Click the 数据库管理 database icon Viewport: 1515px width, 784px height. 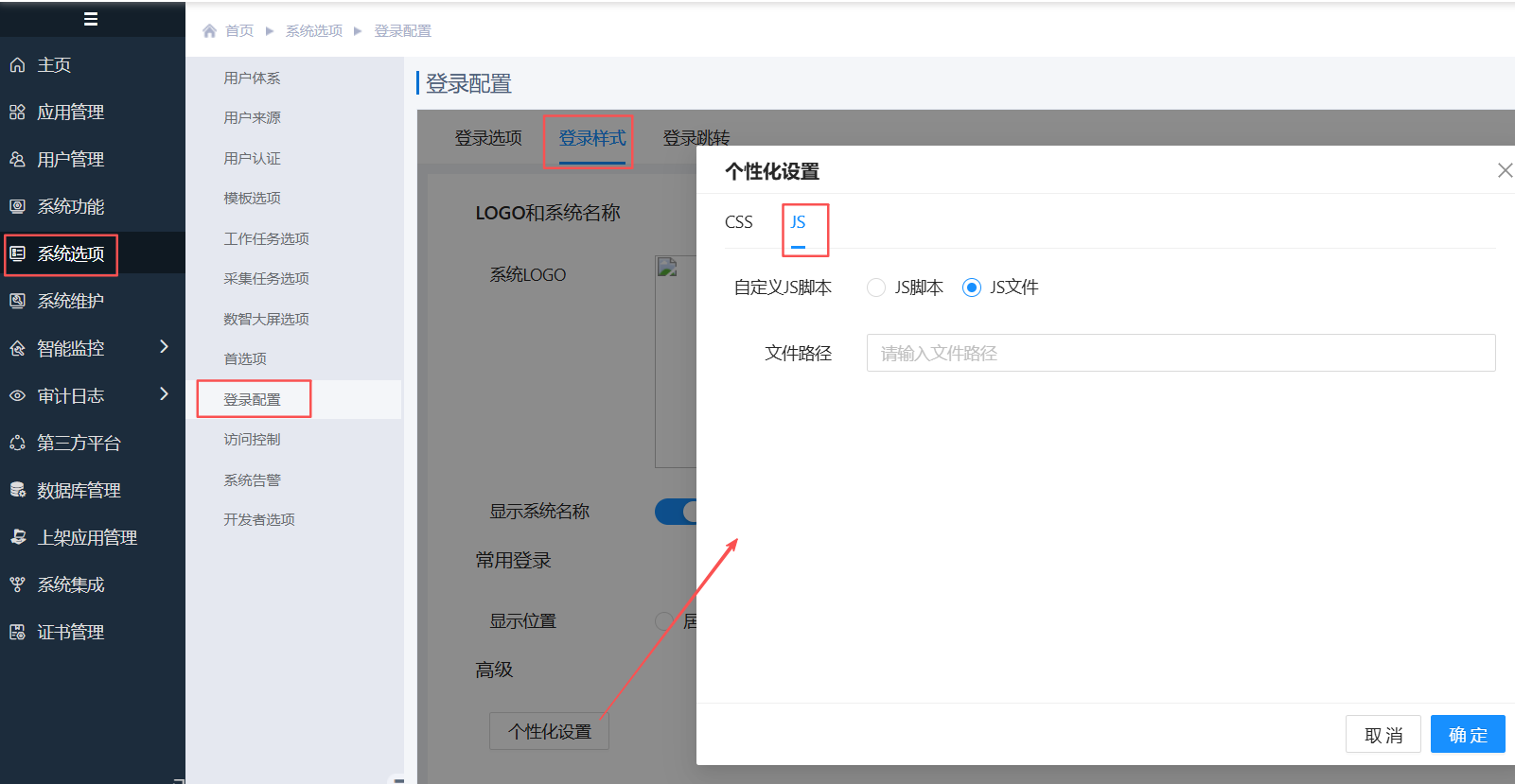click(17, 490)
